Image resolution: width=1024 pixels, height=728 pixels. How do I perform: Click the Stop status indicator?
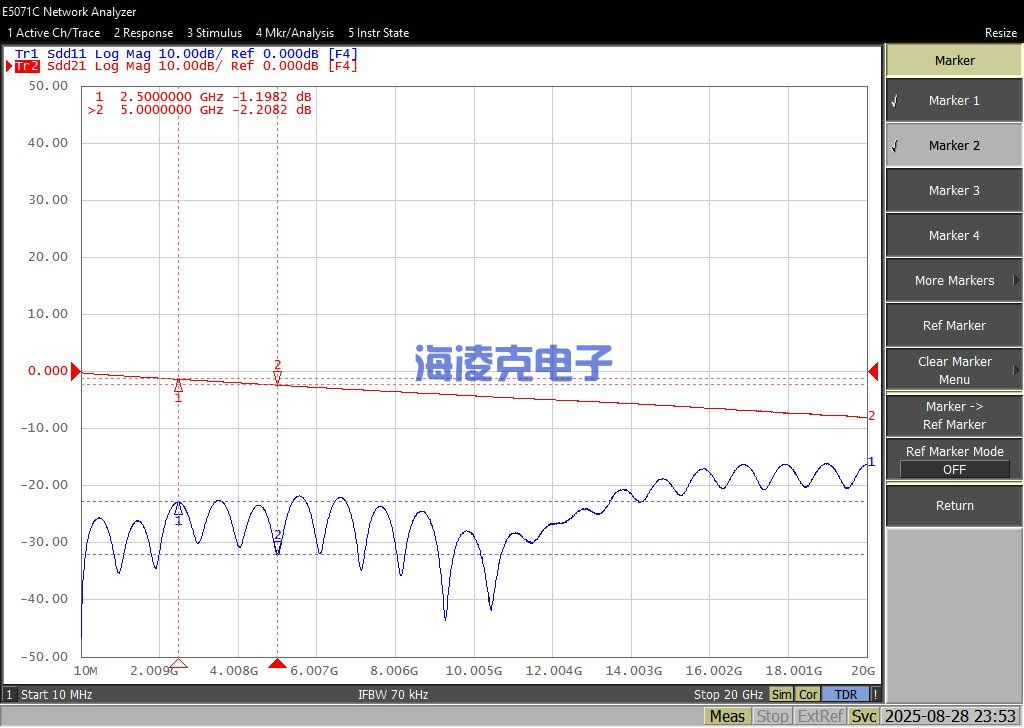click(x=772, y=716)
